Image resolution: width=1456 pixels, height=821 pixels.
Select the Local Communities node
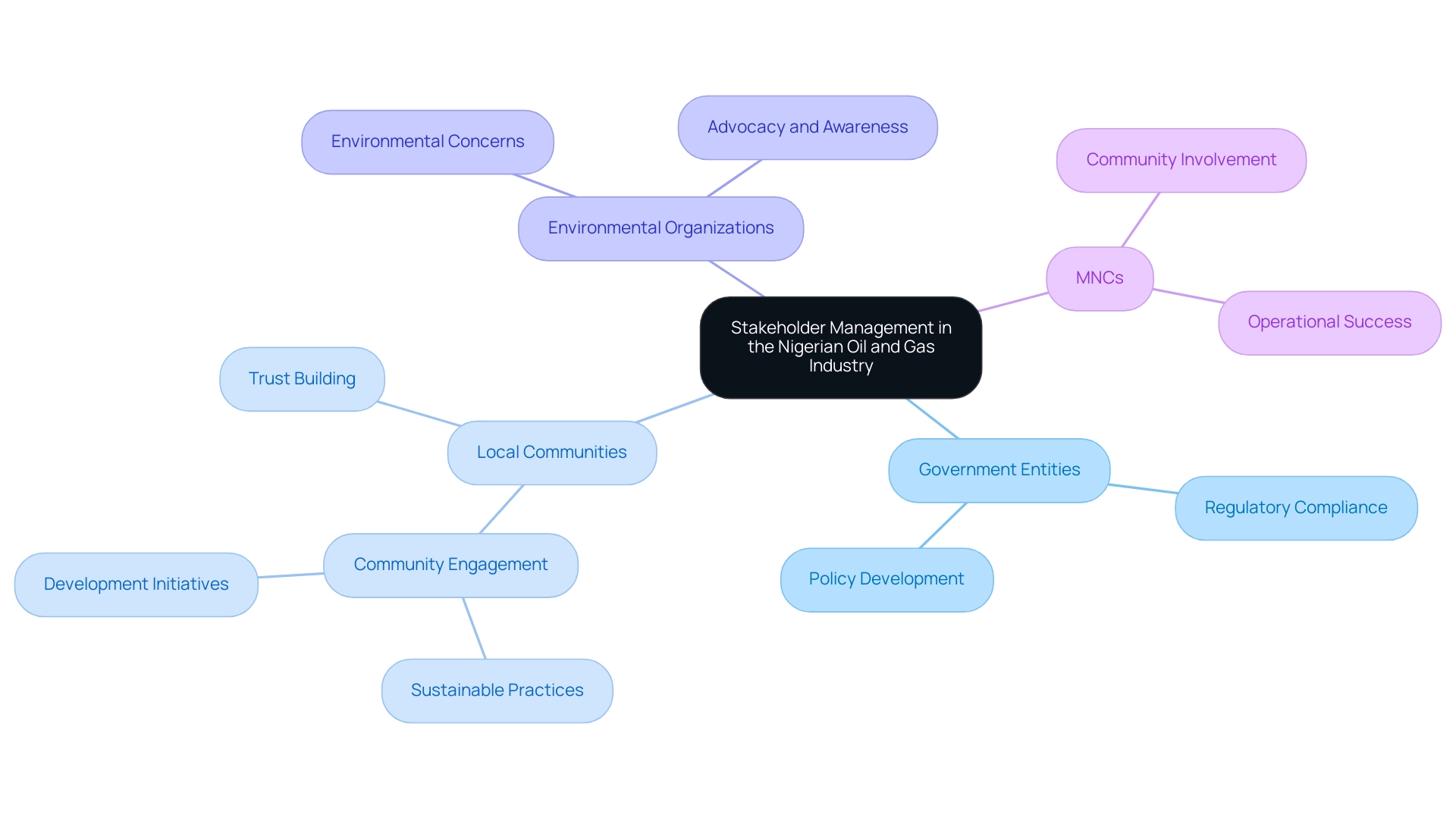click(552, 452)
